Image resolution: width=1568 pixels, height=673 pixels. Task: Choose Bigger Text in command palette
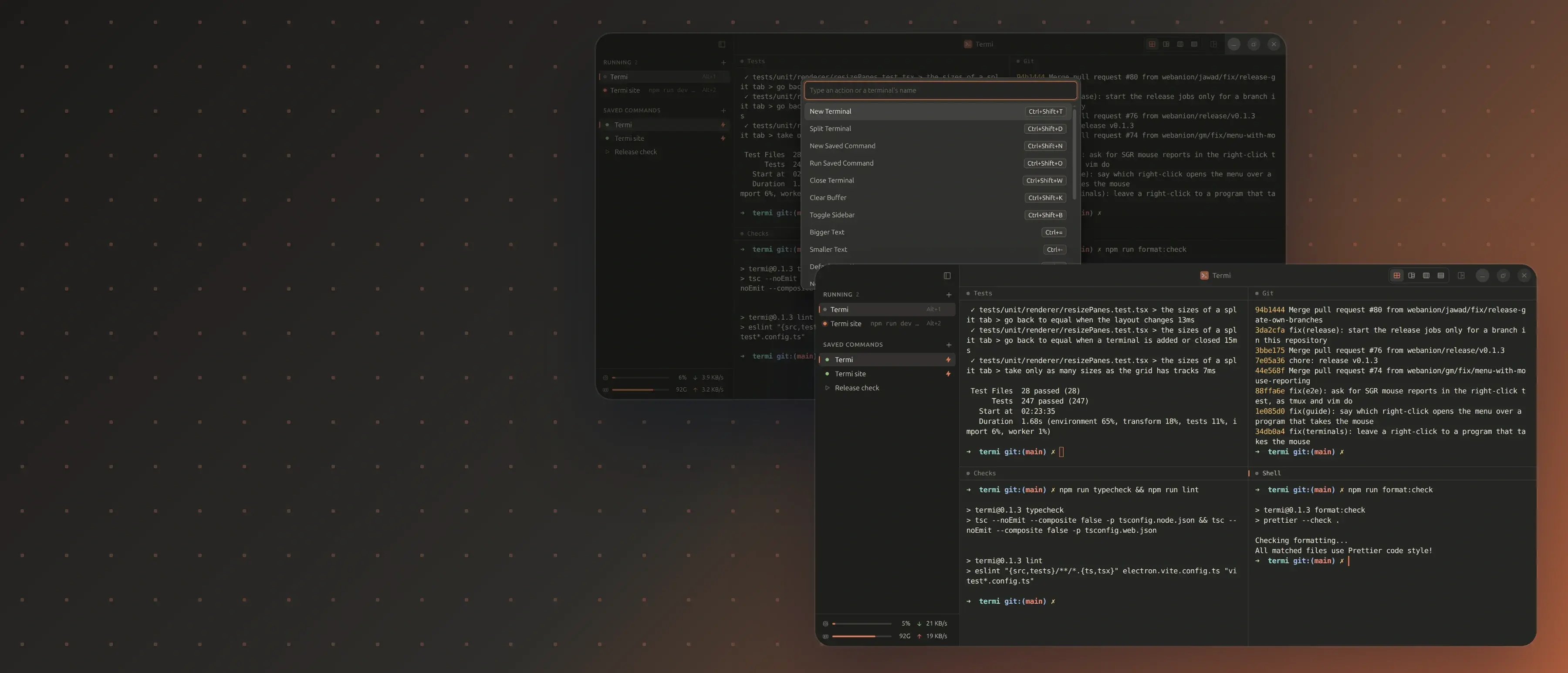coord(938,233)
